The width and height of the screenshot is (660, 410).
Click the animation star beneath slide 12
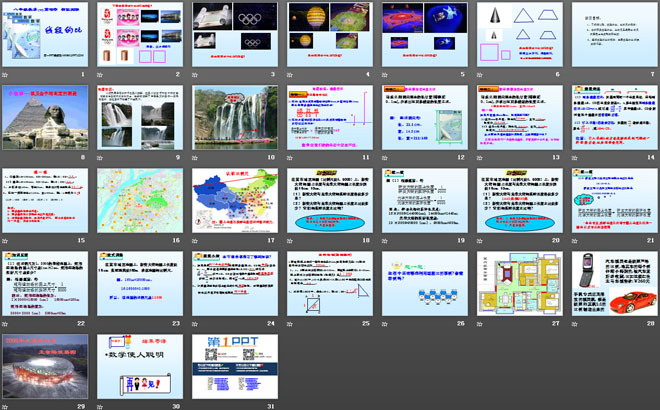pos(385,157)
